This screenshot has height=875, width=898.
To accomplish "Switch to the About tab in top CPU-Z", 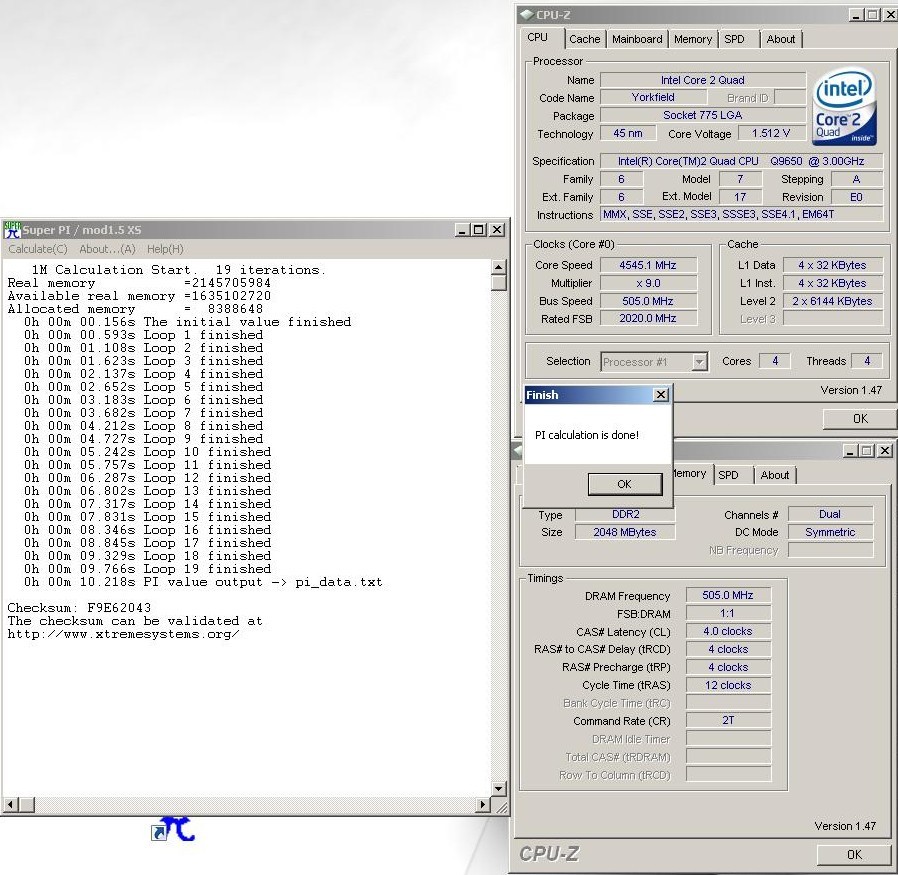I will (781, 39).
